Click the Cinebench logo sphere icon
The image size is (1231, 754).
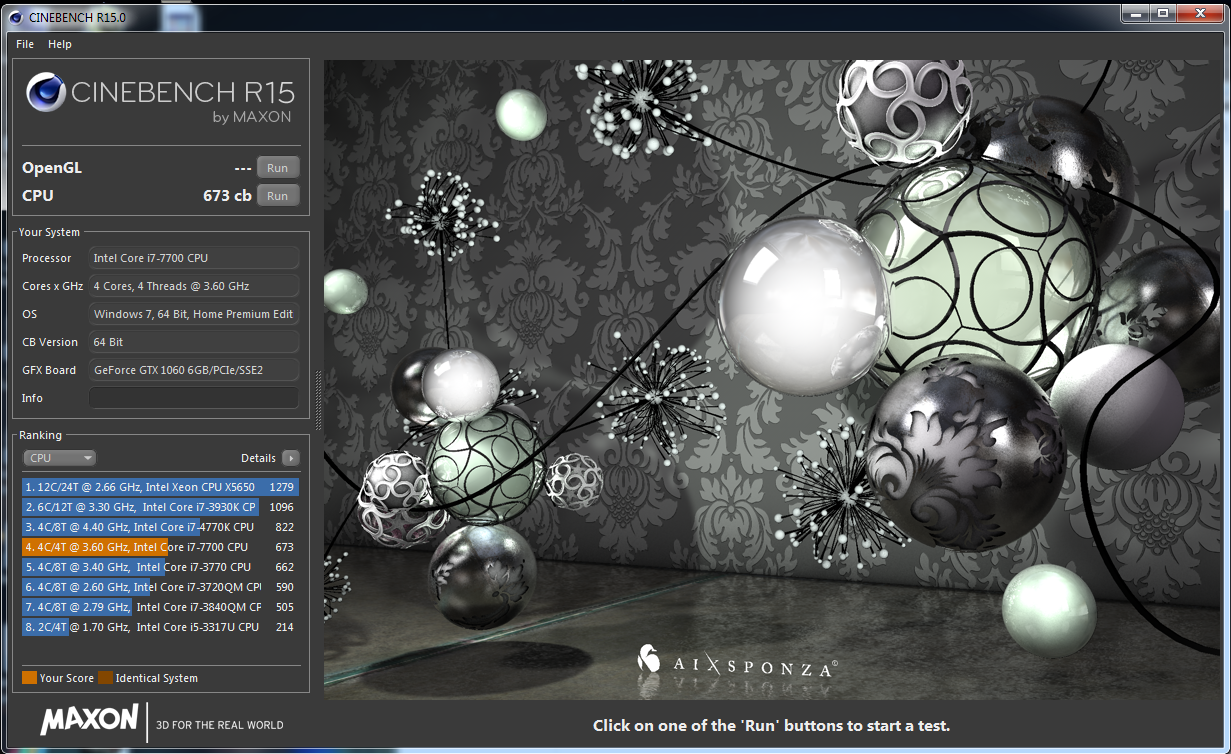[45, 94]
